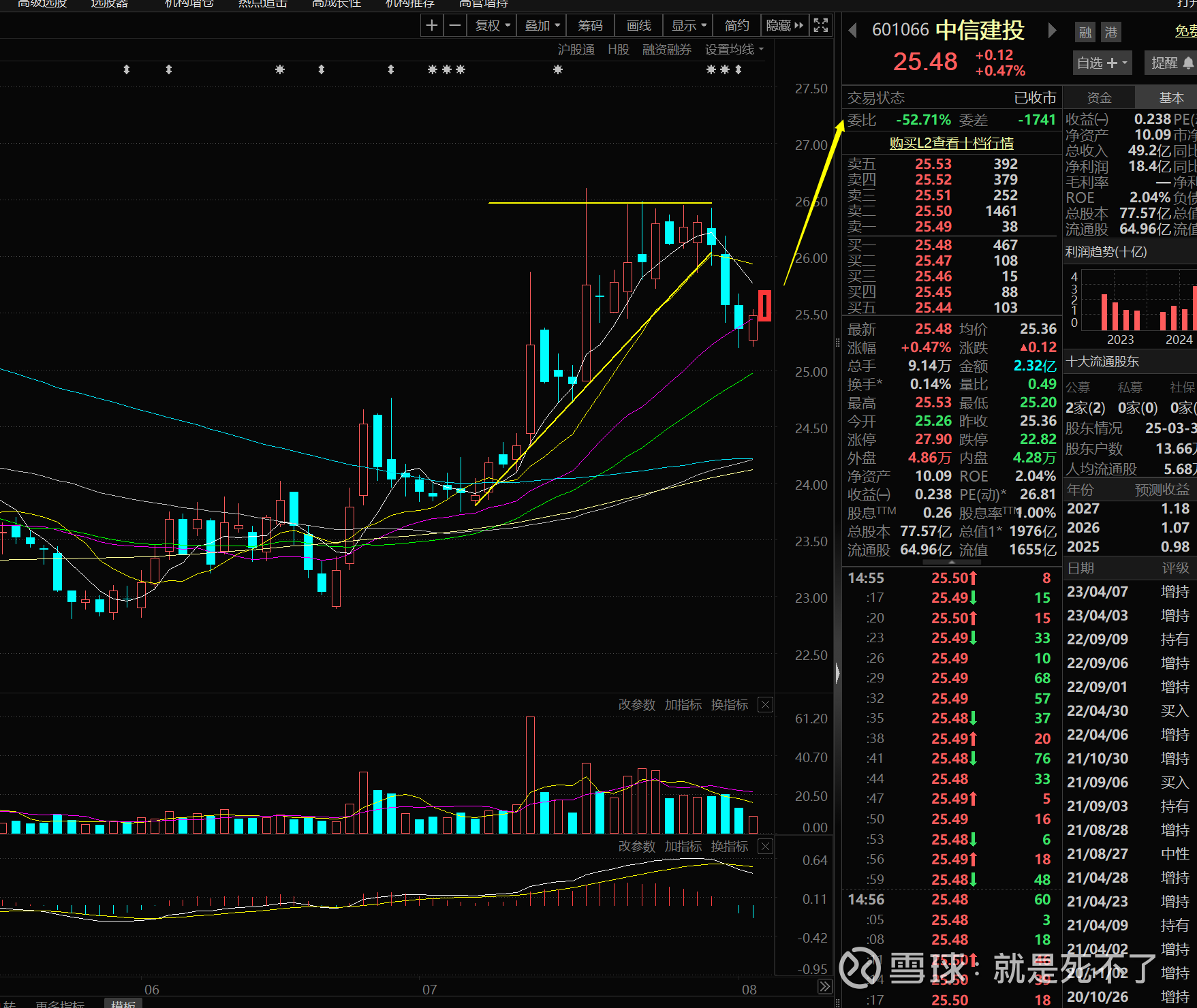Viewport: 1197px width, 1008px height.
Task: Expand 隐藏 hidden toolbar items
Action: (785, 26)
